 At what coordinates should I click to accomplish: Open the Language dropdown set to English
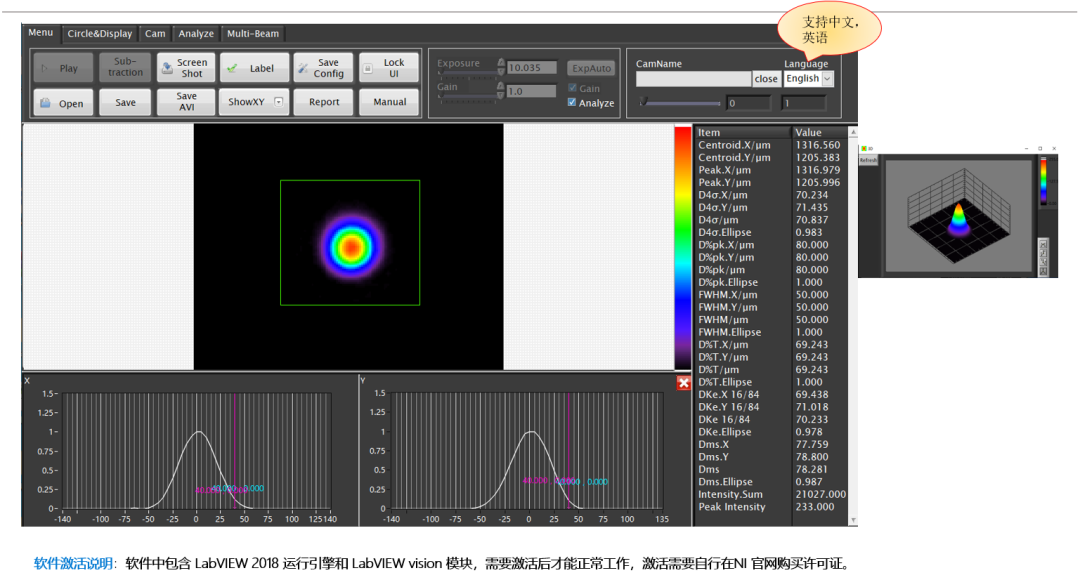pyautogui.click(x=810, y=78)
